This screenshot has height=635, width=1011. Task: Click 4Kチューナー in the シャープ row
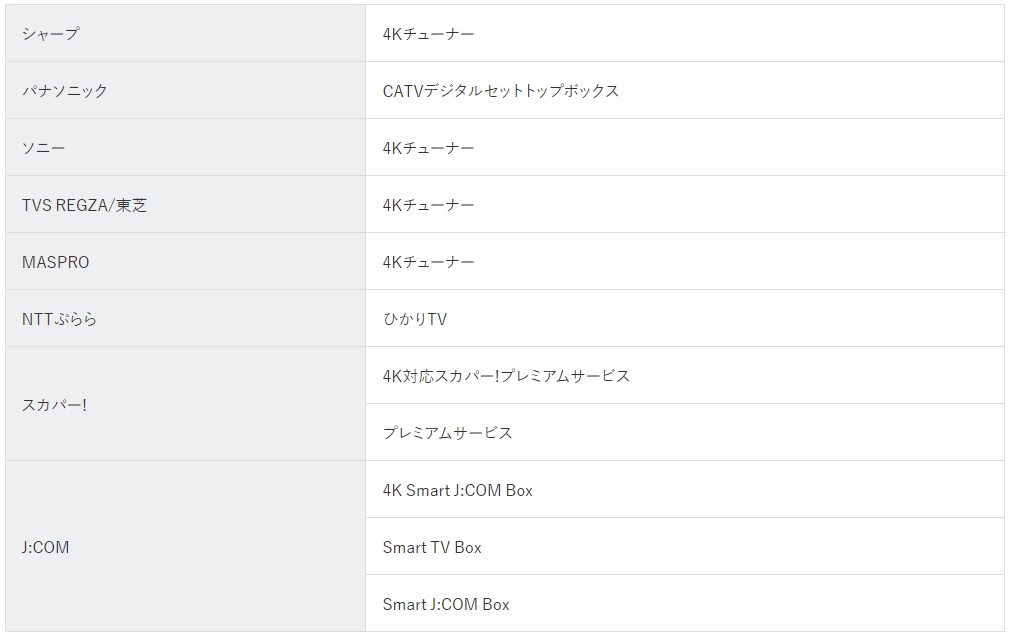coord(428,34)
